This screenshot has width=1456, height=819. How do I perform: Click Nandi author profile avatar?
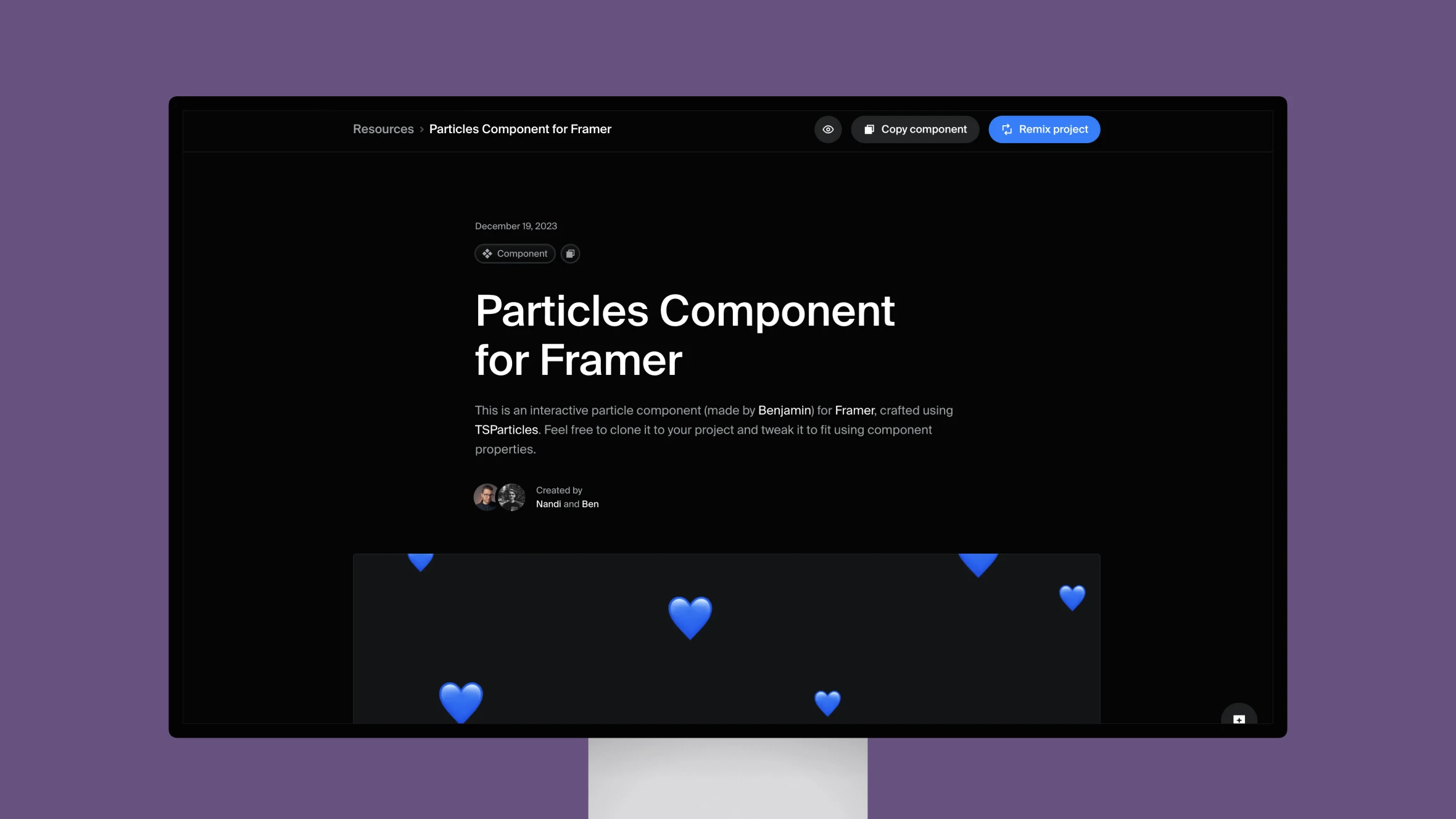[x=487, y=497]
